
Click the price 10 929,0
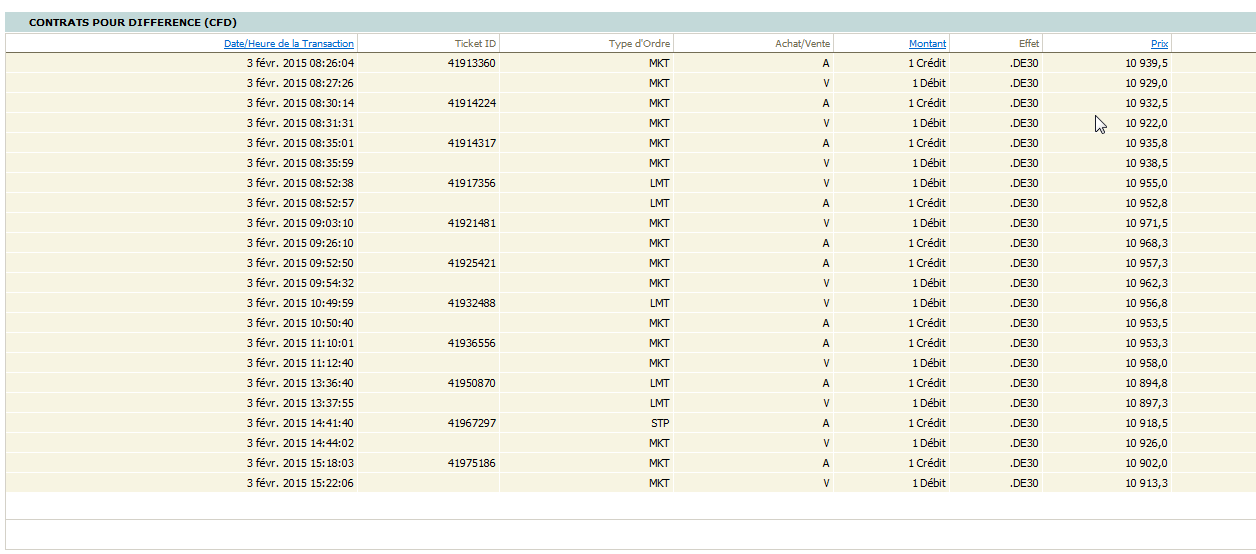pyautogui.click(x=1146, y=83)
